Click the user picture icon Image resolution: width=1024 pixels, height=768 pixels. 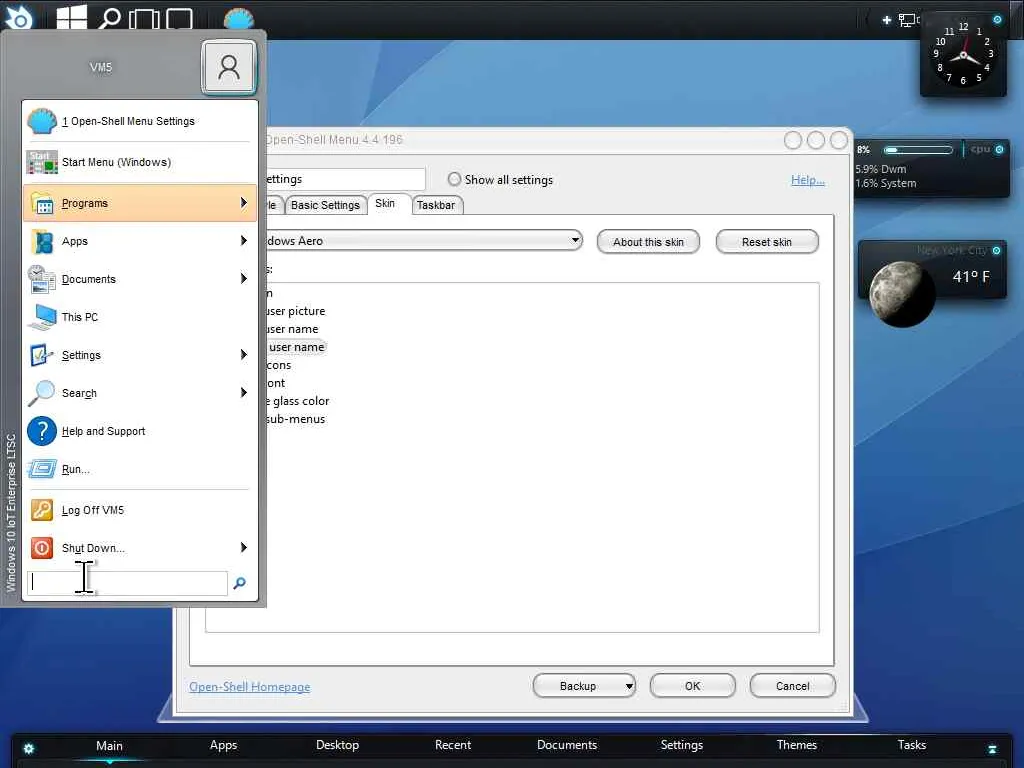click(x=229, y=67)
